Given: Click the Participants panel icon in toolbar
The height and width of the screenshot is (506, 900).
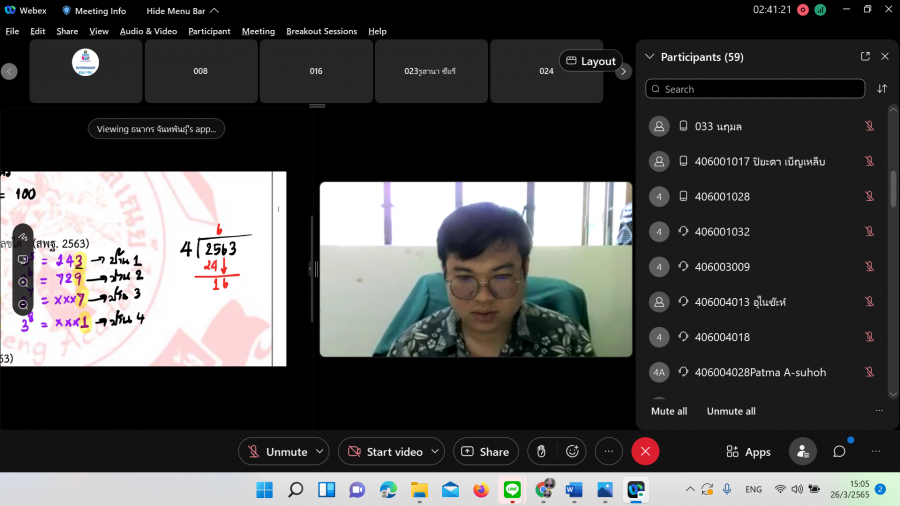Looking at the screenshot, I should [802, 452].
